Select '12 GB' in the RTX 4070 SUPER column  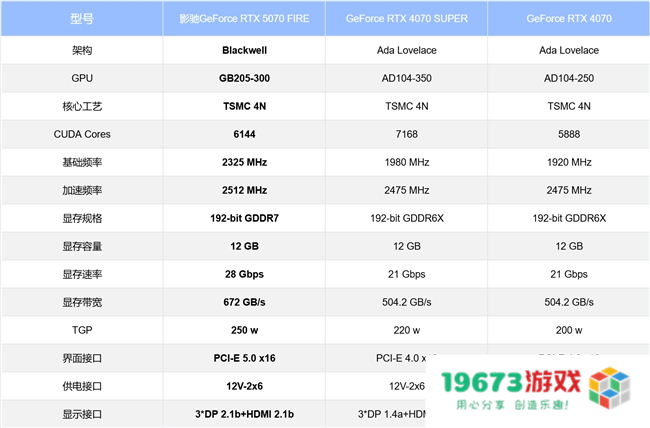point(407,246)
